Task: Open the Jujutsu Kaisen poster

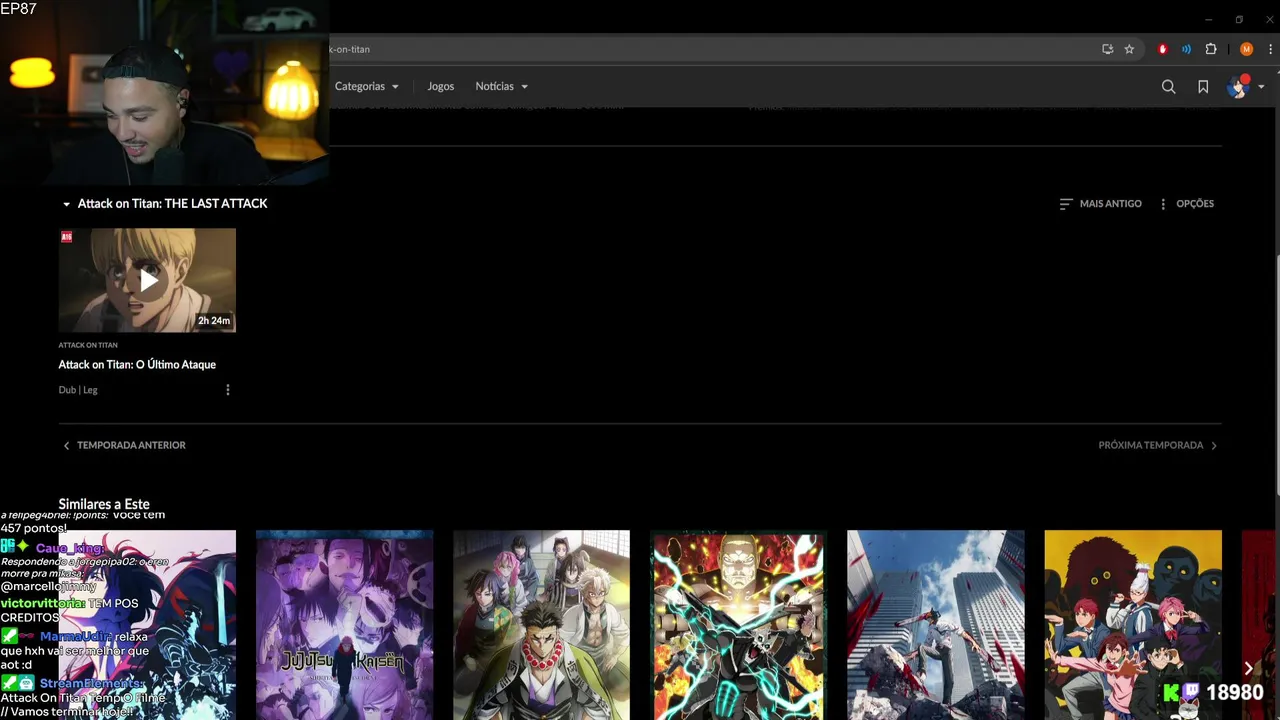Action: click(x=344, y=625)
